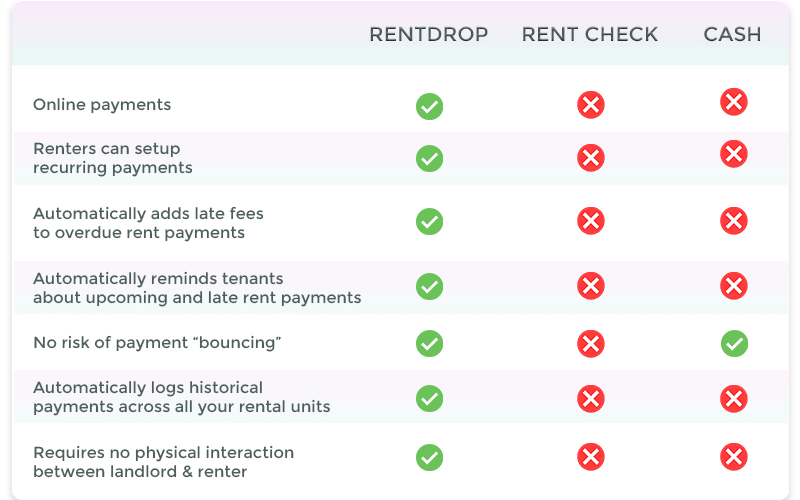Click the Online payments feature label
Image resolution: width=800 pixels, height=500 pixels.
click(102, 105)
